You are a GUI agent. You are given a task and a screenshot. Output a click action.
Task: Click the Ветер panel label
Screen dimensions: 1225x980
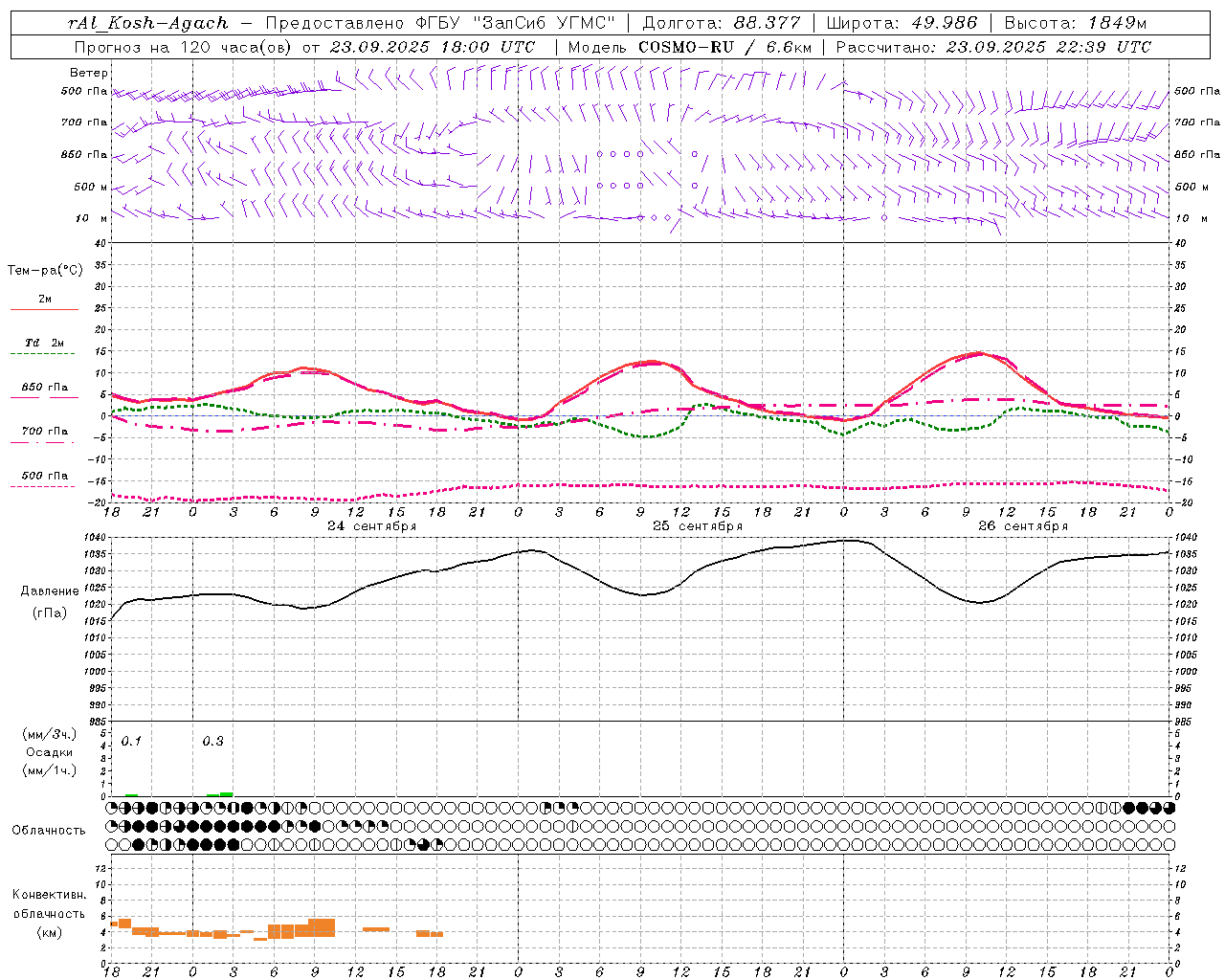click(x=89, y=73)
